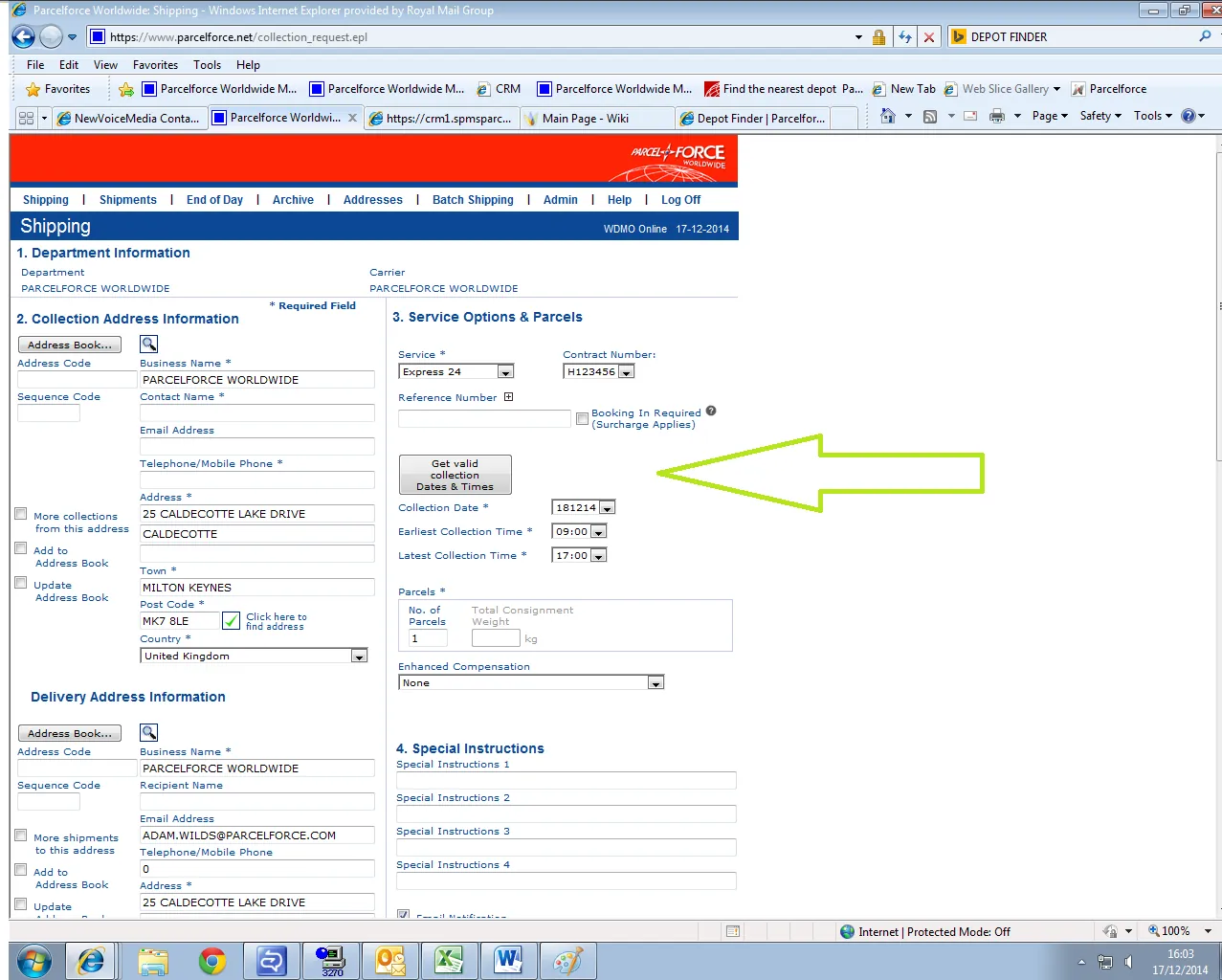Viewport: 1222px width, 980px height.
Task: Click the search magnifier in DEPOT FINDER box
Action: 1205,36
